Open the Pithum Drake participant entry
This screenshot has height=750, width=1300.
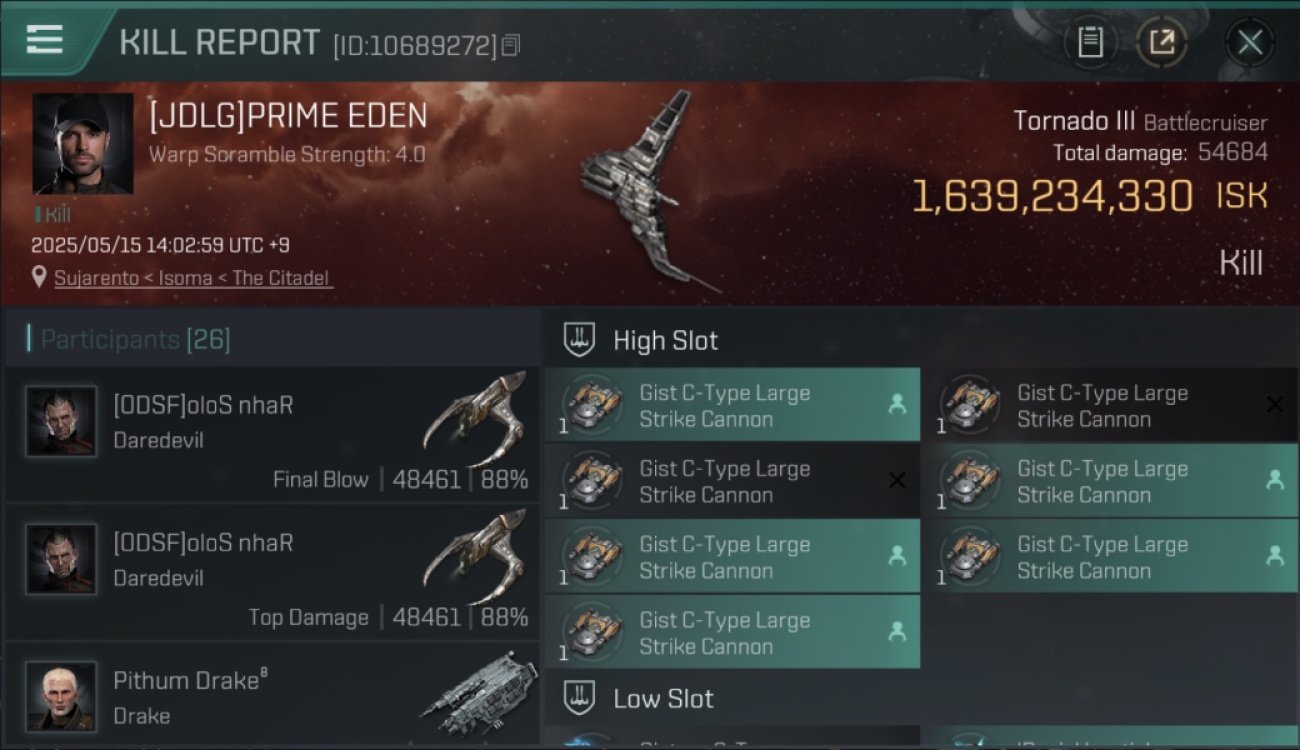point(271,694)
